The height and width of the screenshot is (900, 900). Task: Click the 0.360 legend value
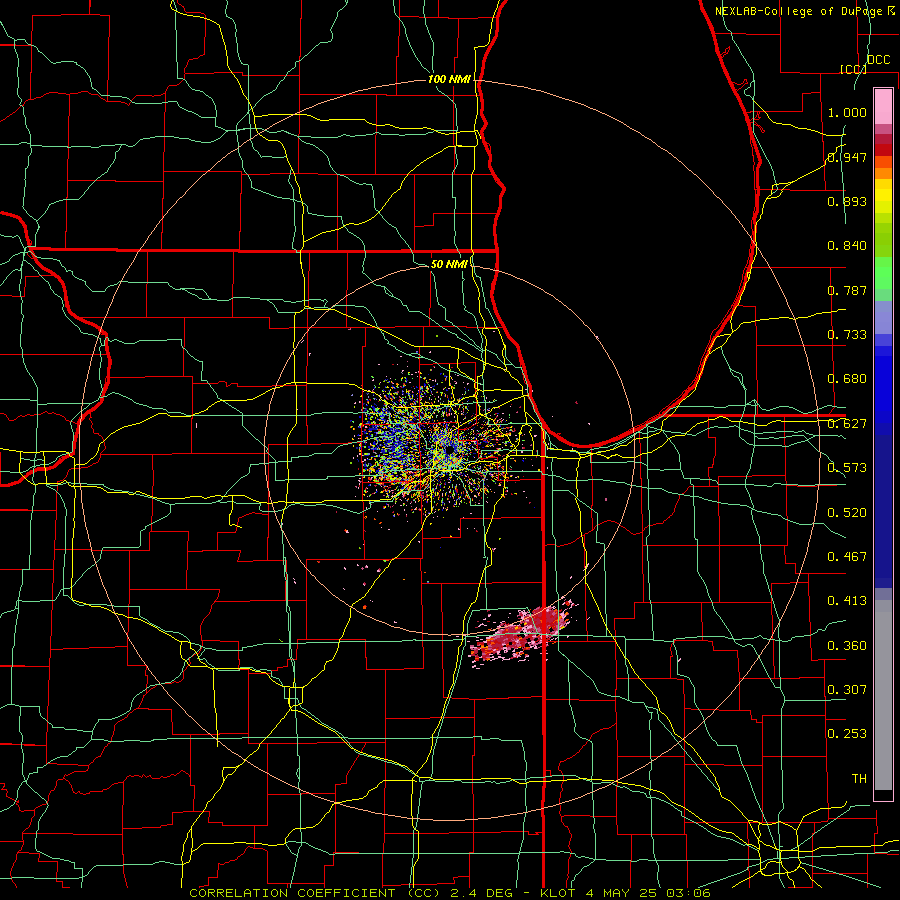click(x=847, y=646)
